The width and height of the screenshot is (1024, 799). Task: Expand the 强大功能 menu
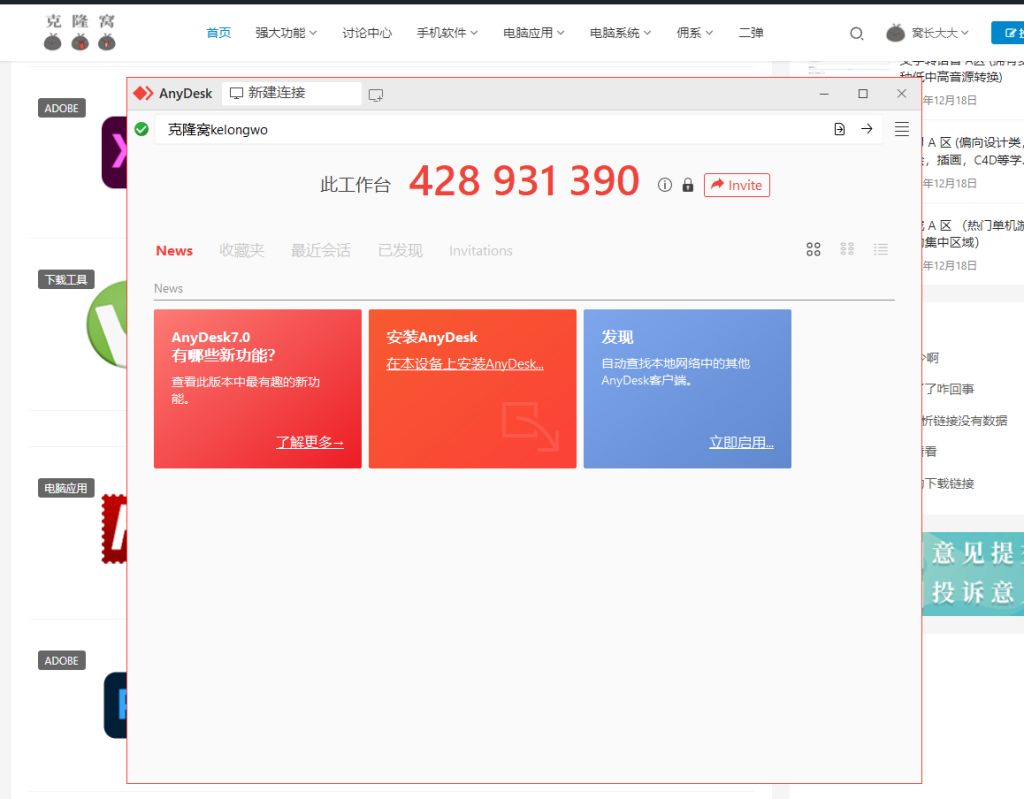pos(286,33)
